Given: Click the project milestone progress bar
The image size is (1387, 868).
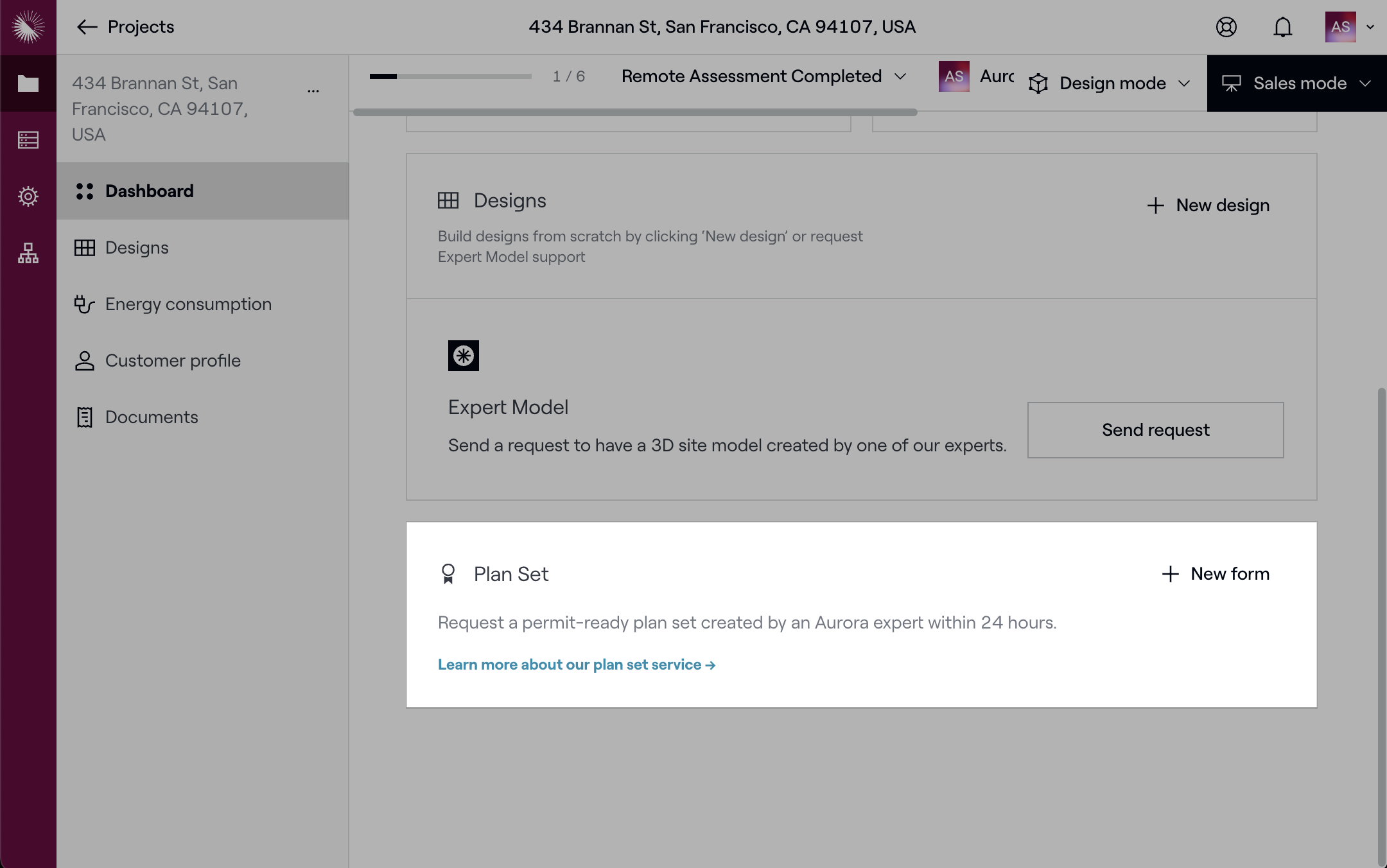Looking at the screenshot, I should point(450,76).
